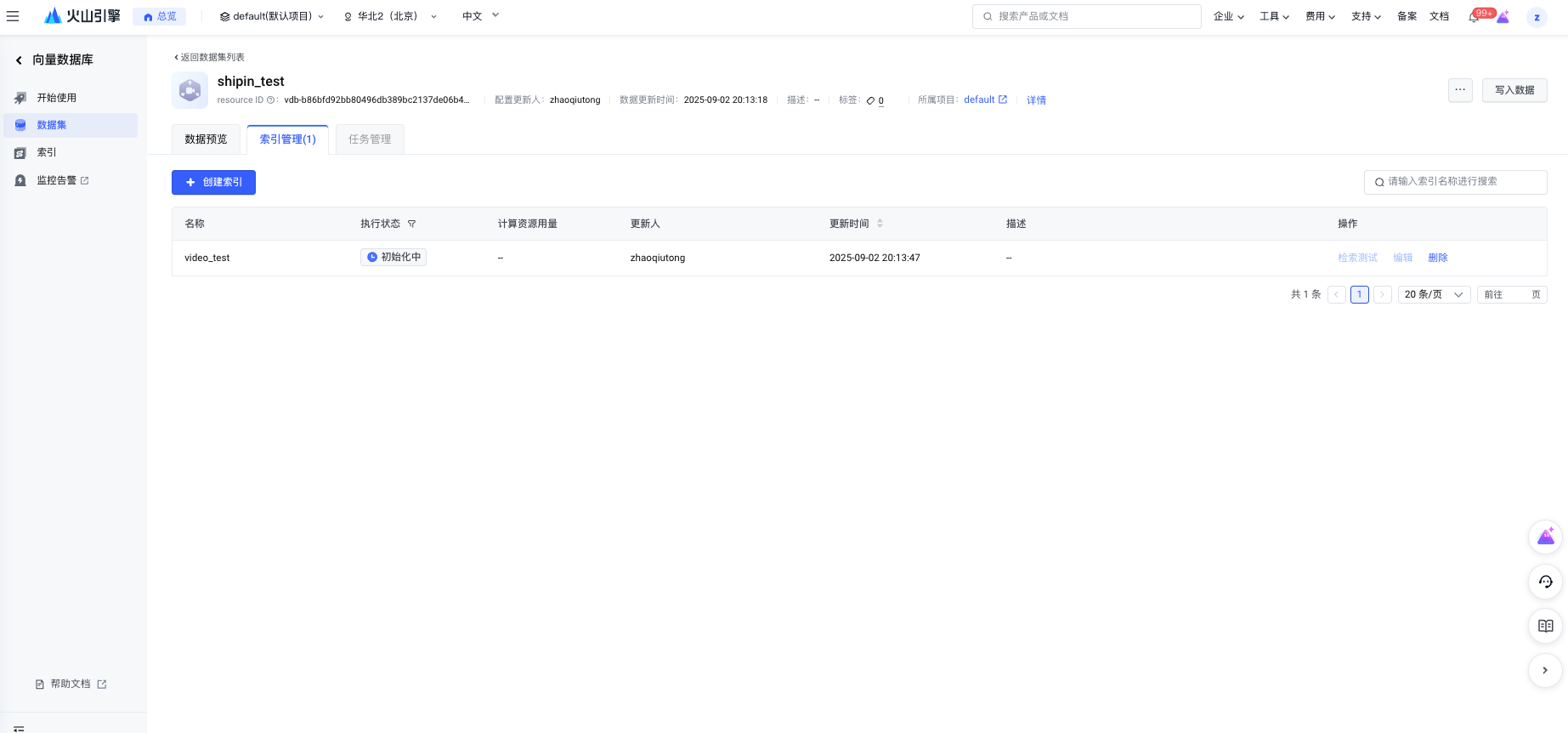Screen dimensions: 1568x733
Task: Select 开始使用 in the sidebar
Action: [71, 98]
